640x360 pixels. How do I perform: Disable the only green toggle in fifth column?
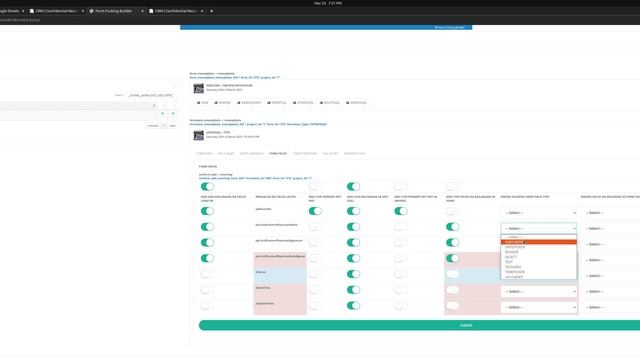[400, 211]
